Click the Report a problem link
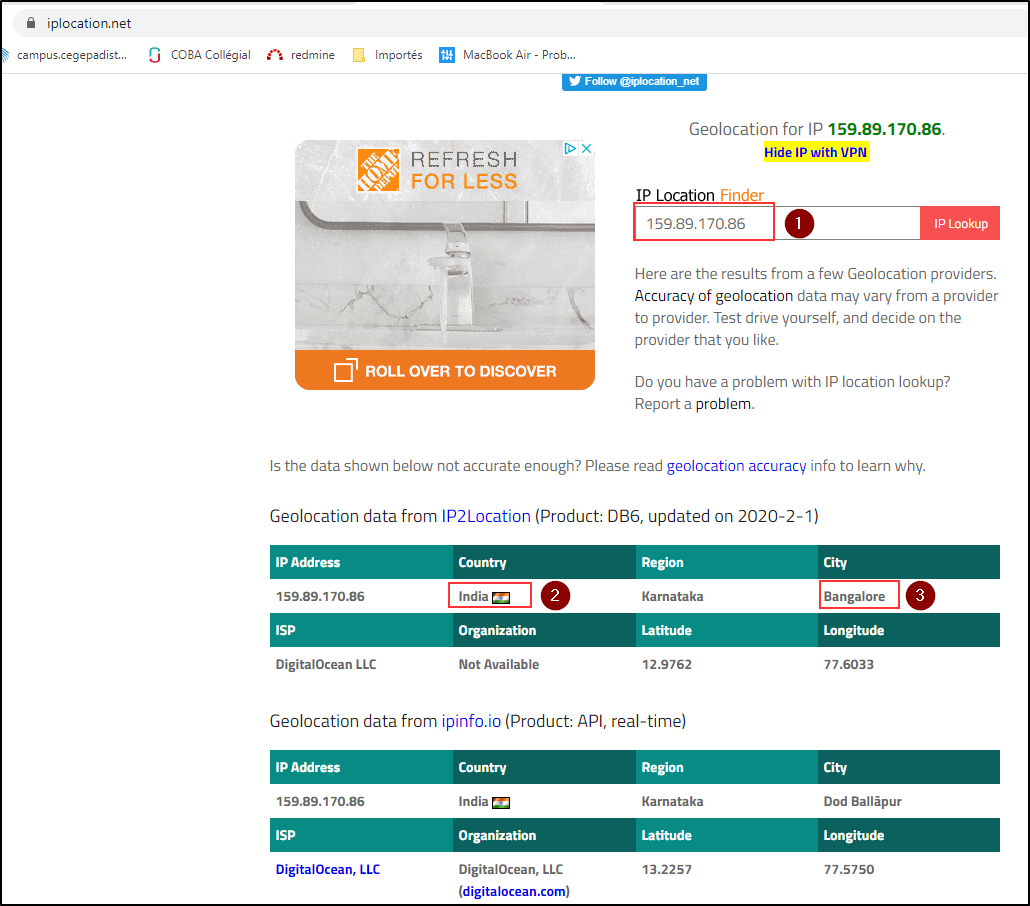The height and width of the screenshot is (906, 1030). (x=723, y=404)
